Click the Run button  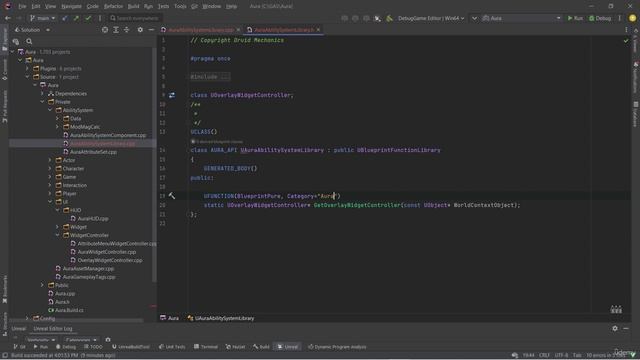575,18
